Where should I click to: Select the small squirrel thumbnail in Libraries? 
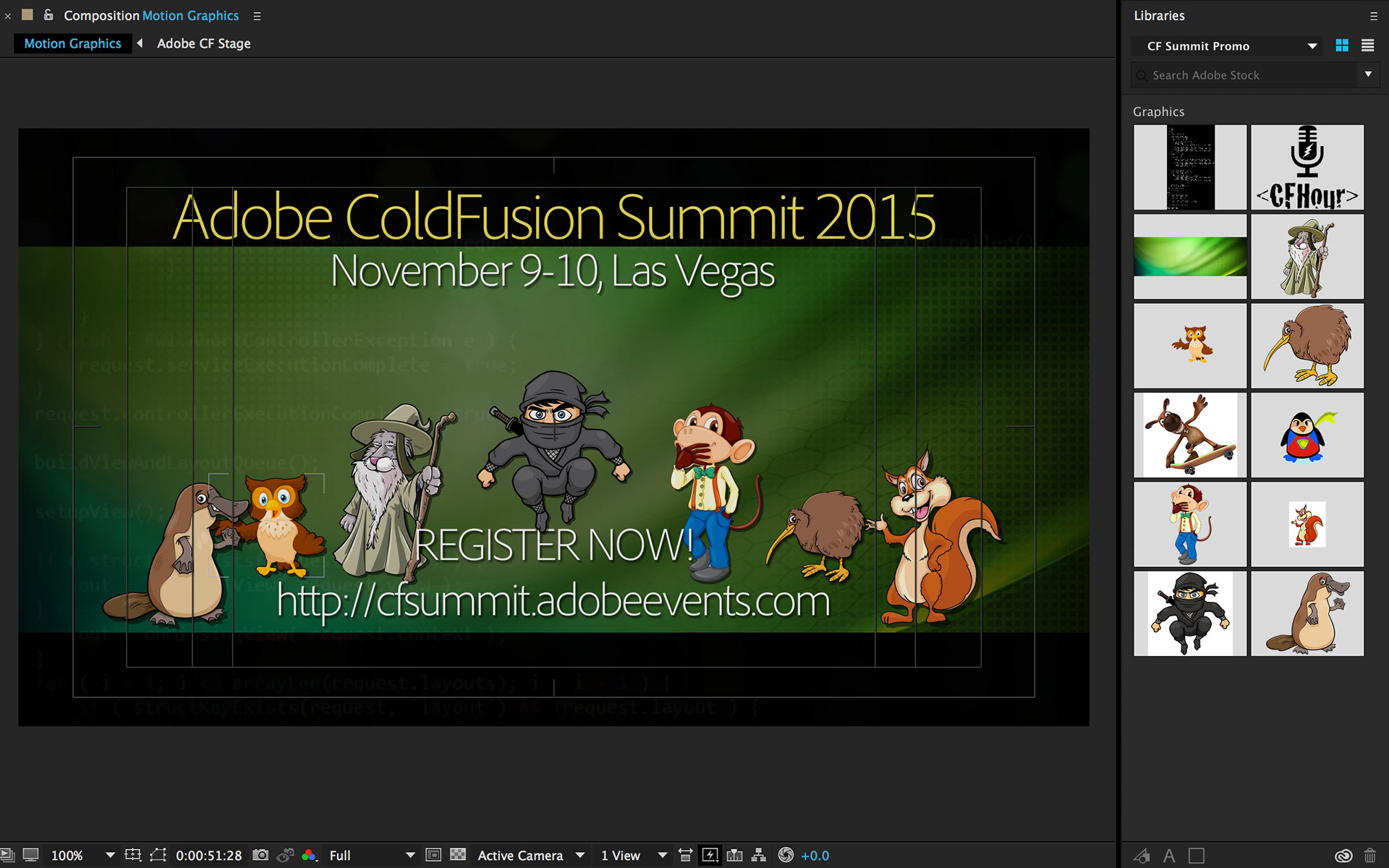[1307, 524]
